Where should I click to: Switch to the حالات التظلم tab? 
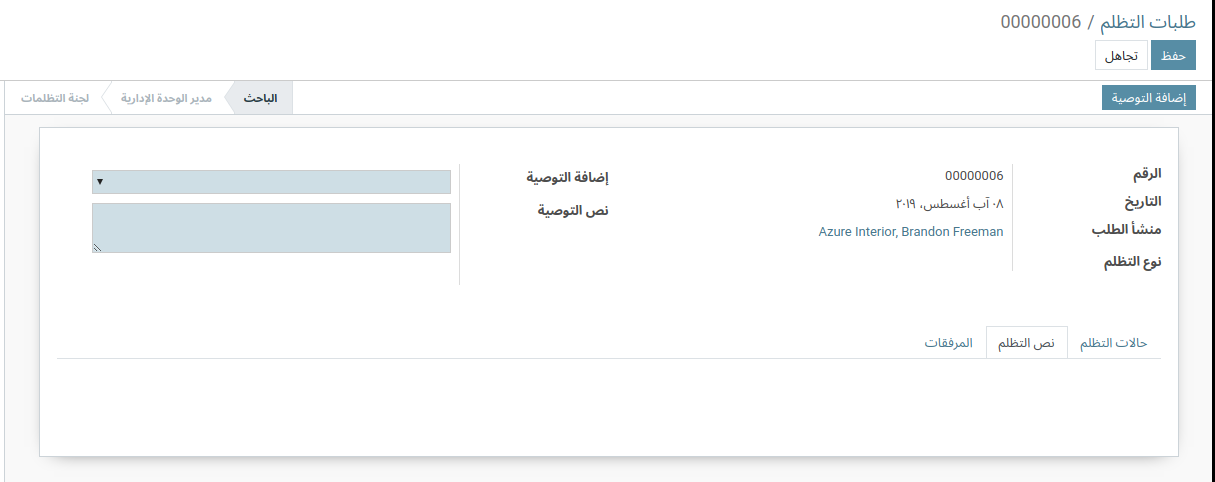(1113, 343)
